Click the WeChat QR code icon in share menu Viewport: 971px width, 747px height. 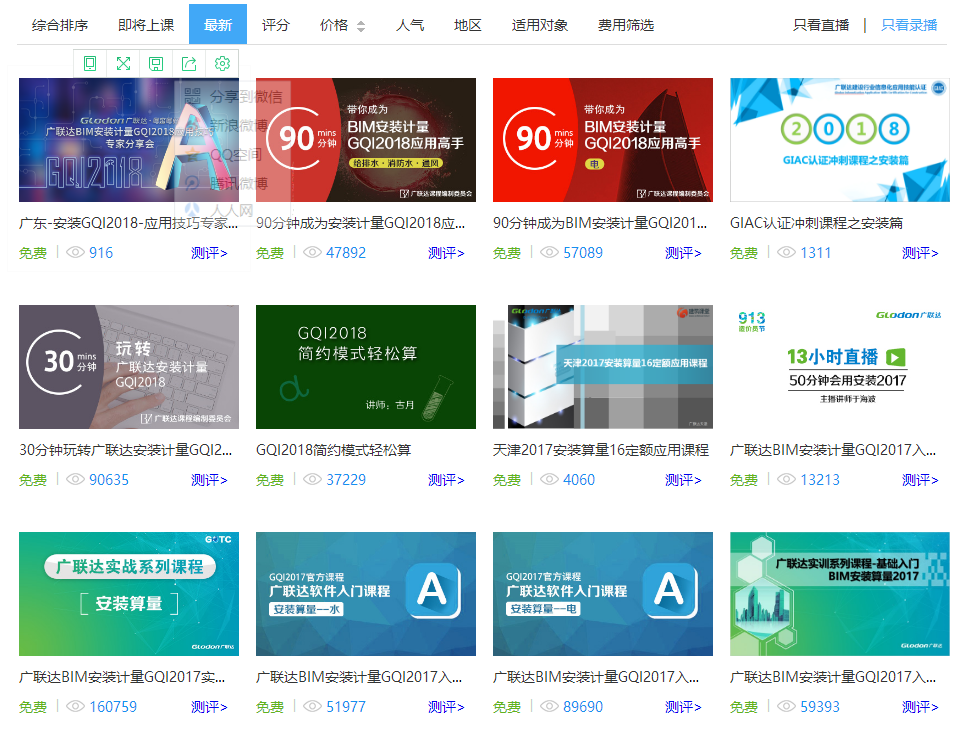point(193,96)
